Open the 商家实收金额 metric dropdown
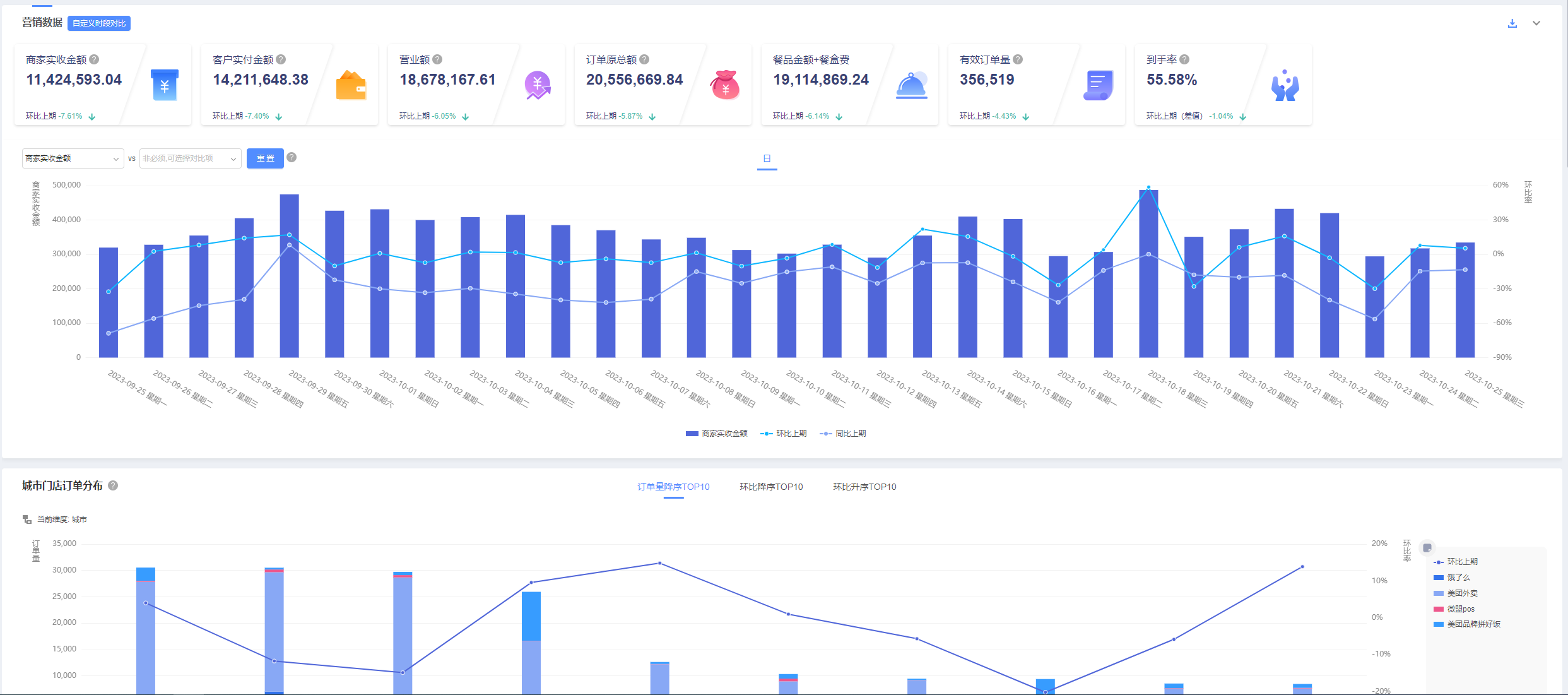 coord(73,158)
